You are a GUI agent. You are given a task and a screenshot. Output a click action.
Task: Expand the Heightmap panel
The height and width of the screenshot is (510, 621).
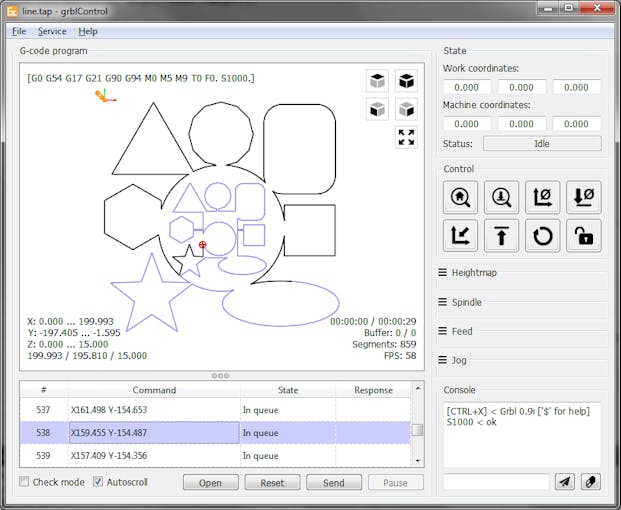point(474,273)
